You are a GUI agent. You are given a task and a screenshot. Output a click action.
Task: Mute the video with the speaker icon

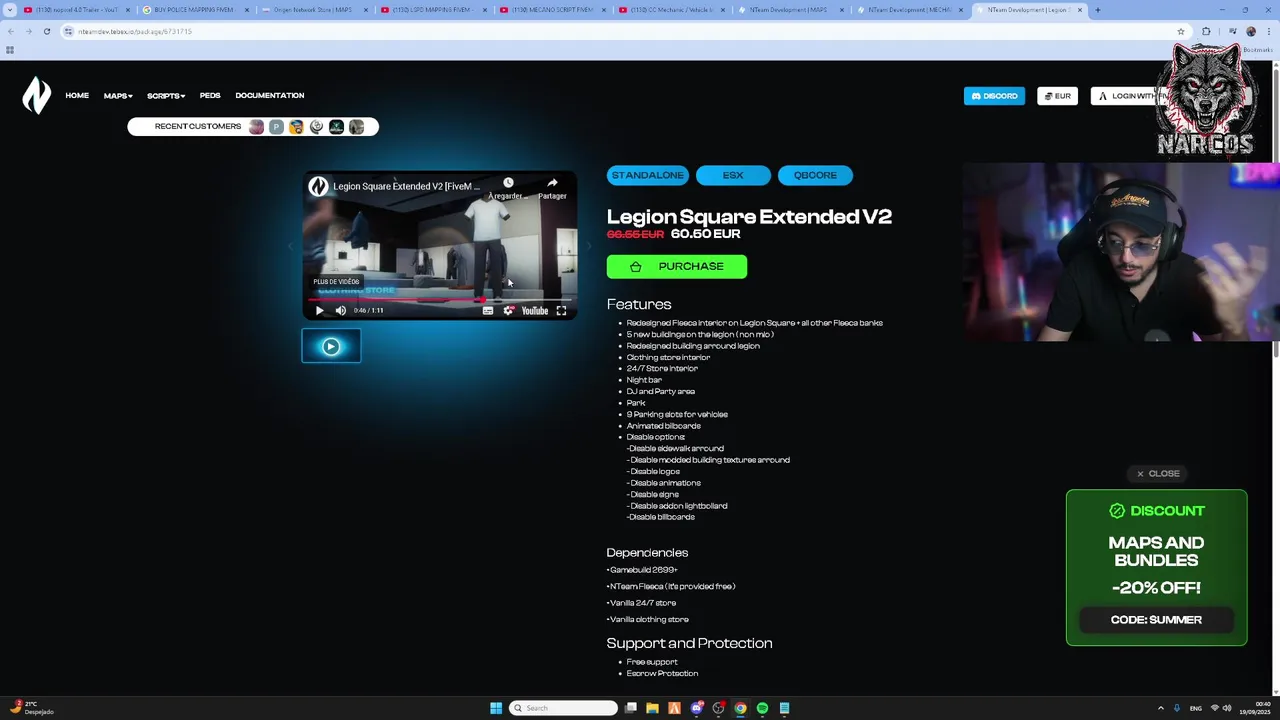coord(340,310)
